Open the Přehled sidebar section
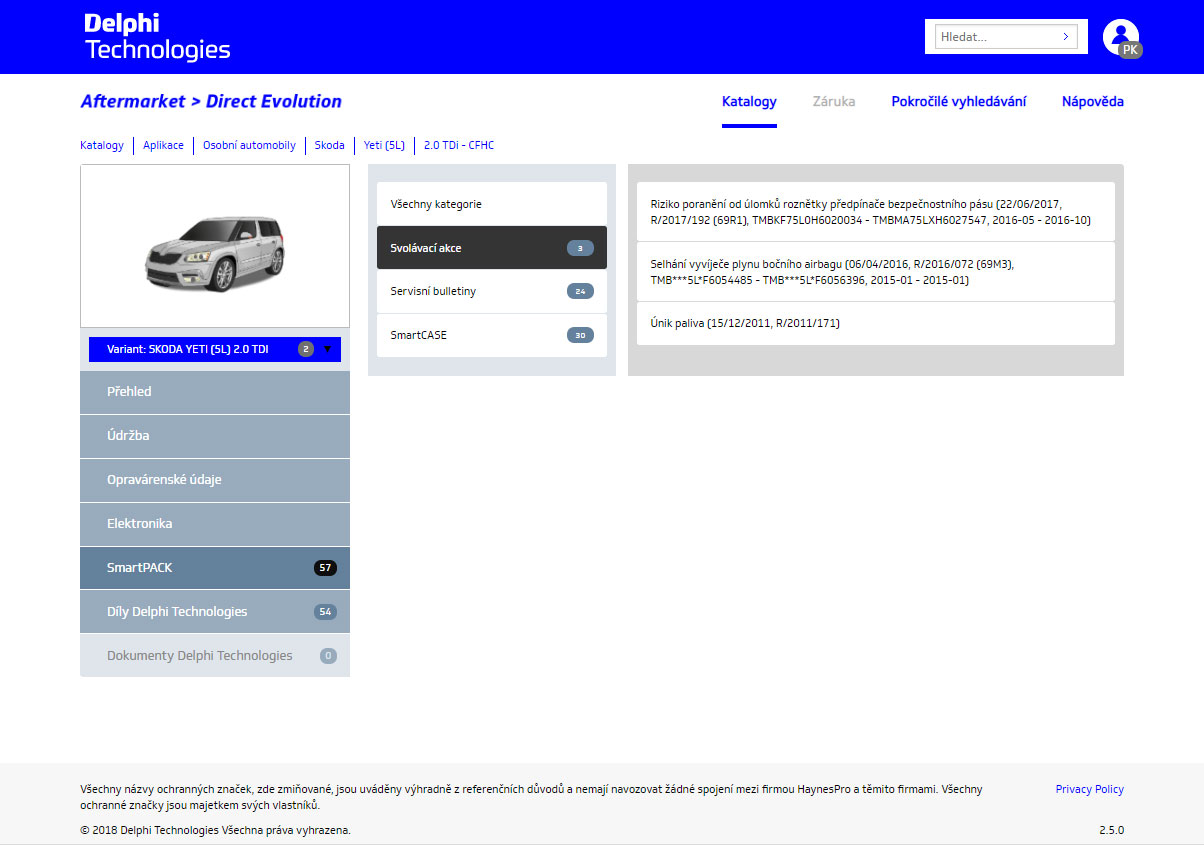The height and width of the screenshot is (847, 1204). point(215,392)
